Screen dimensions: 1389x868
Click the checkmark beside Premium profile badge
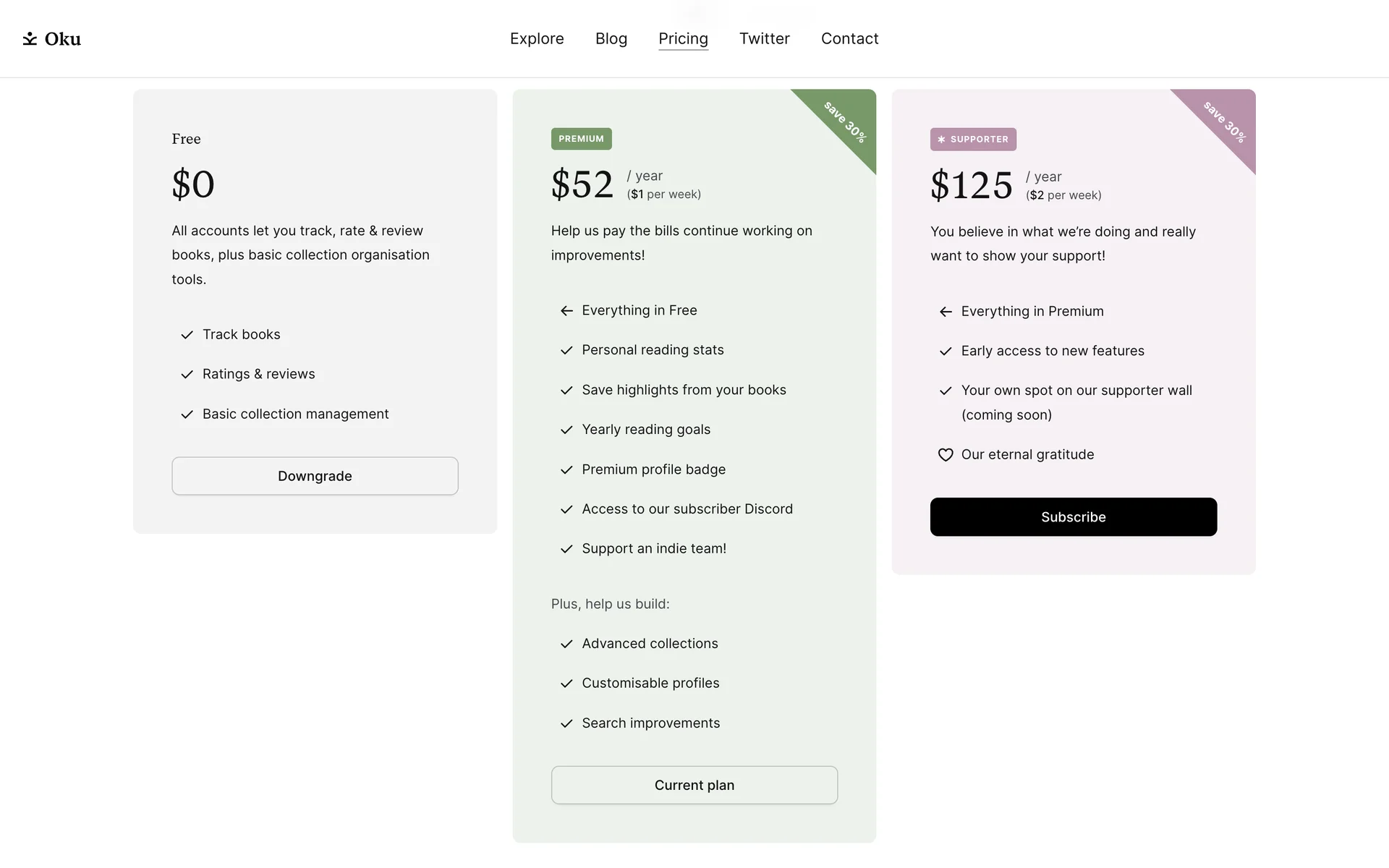click(x=566, y=470)
